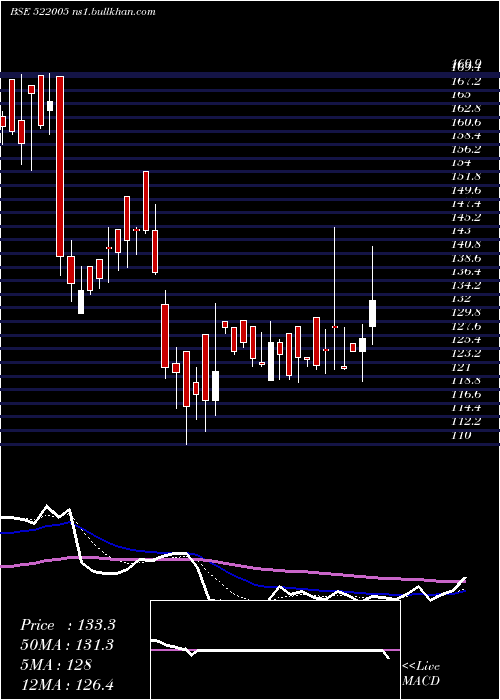Click the '12MA : 126.4' readout
The image size is (500, 700).
[69, 684]
